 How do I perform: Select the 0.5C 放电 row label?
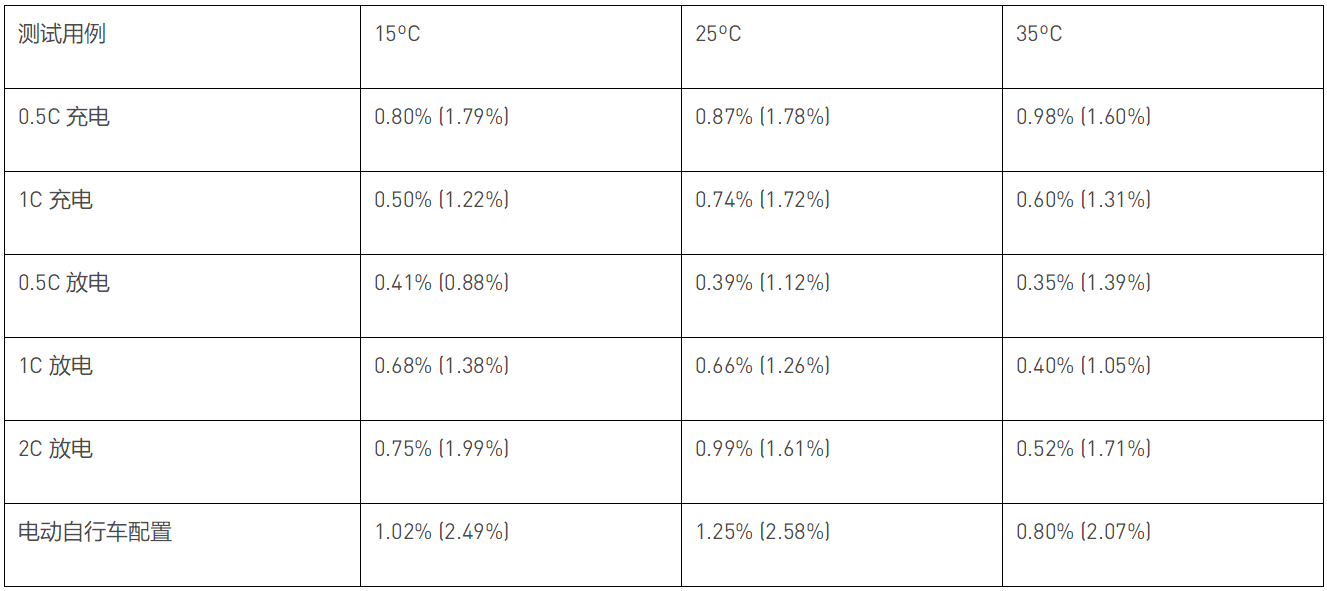[64, 283]
